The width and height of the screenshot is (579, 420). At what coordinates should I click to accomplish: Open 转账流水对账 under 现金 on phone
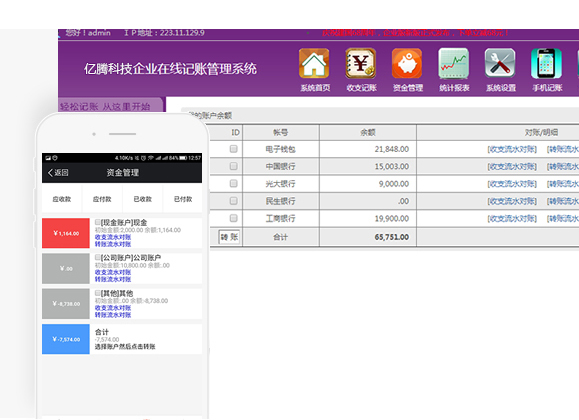(113, 244)
